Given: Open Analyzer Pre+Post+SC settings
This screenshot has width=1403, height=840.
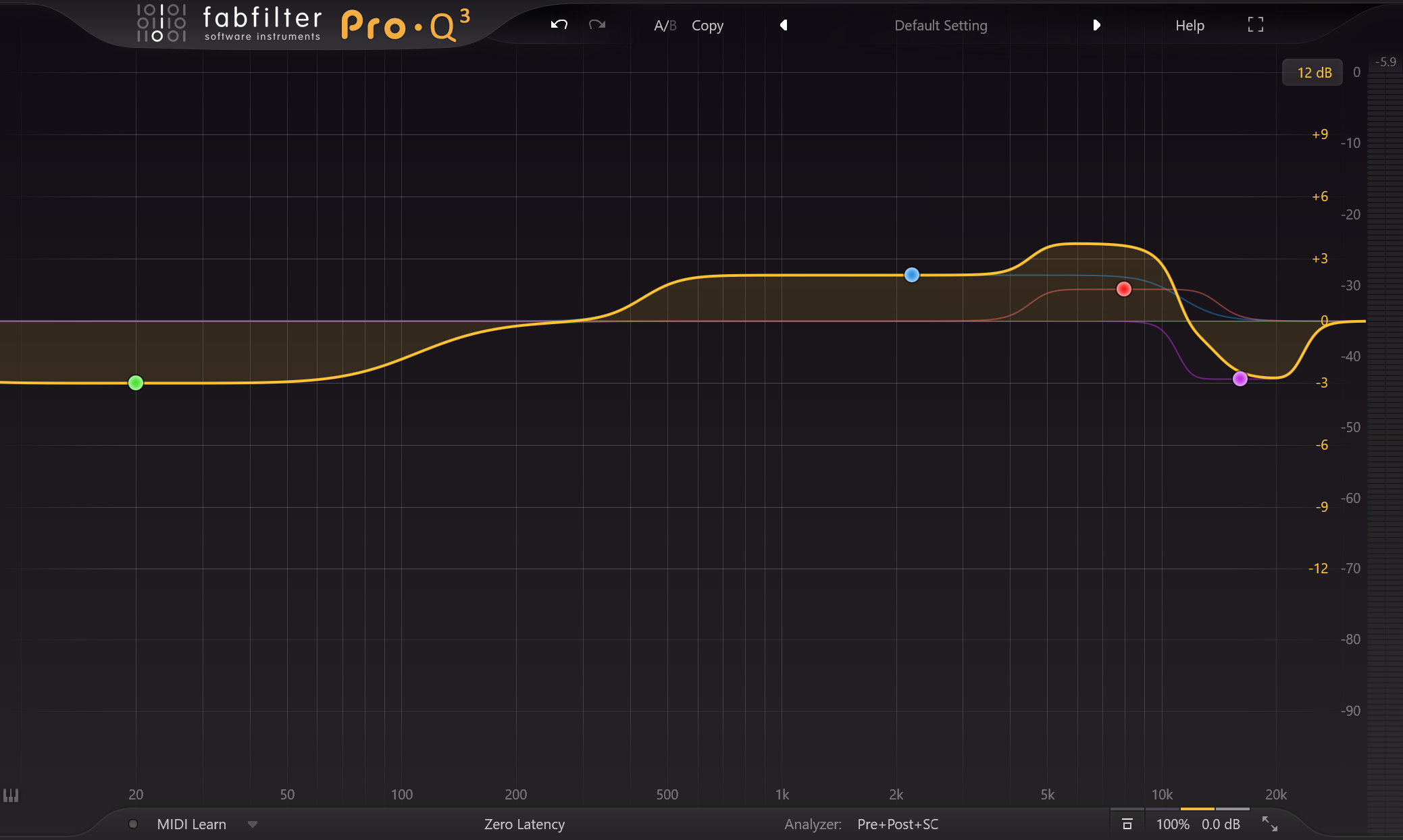Looking at the screenshot, I should coord(898,824).
